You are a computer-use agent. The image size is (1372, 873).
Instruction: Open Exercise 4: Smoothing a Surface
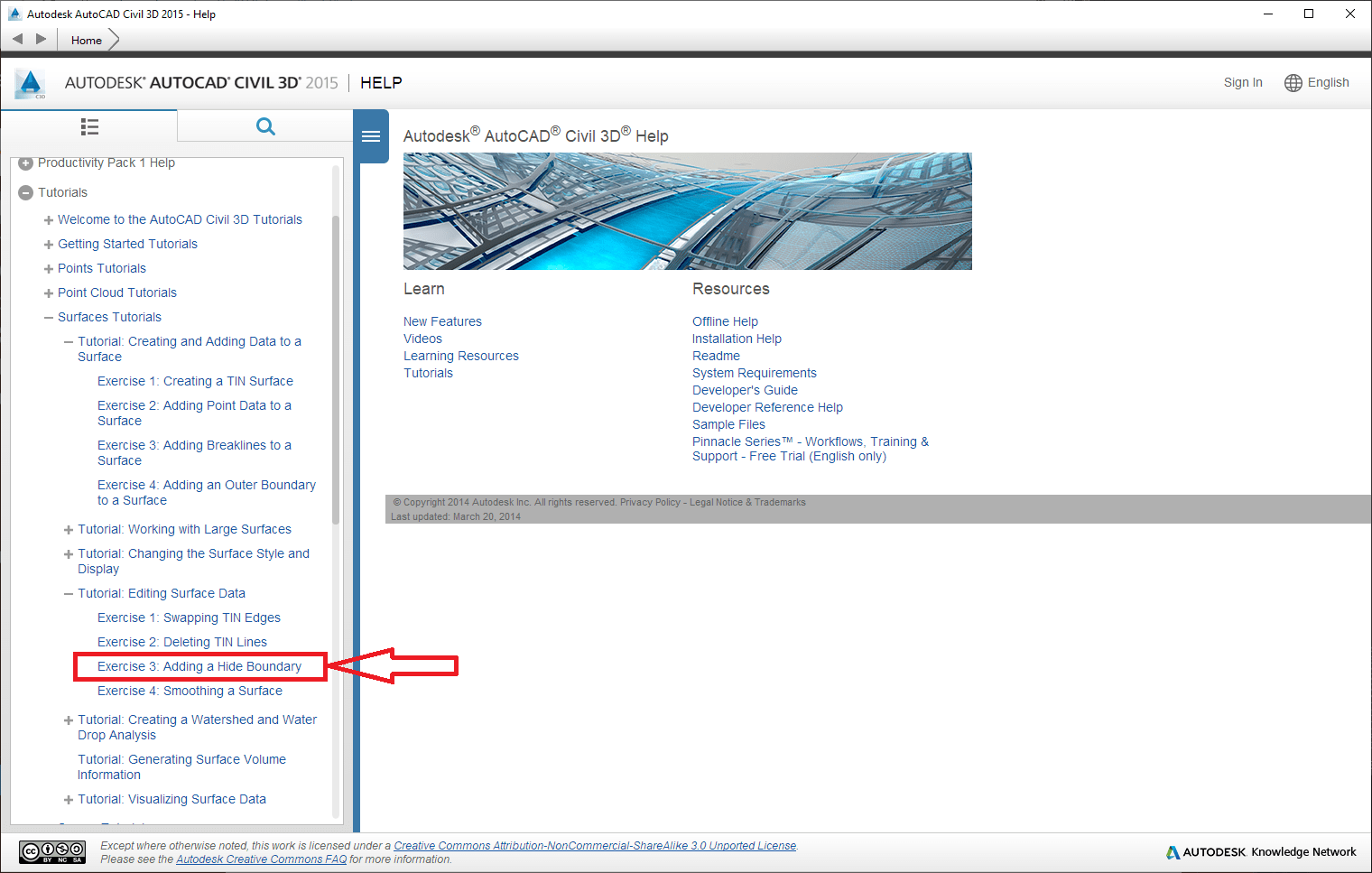pyautogui.click(x=190, y=691)
